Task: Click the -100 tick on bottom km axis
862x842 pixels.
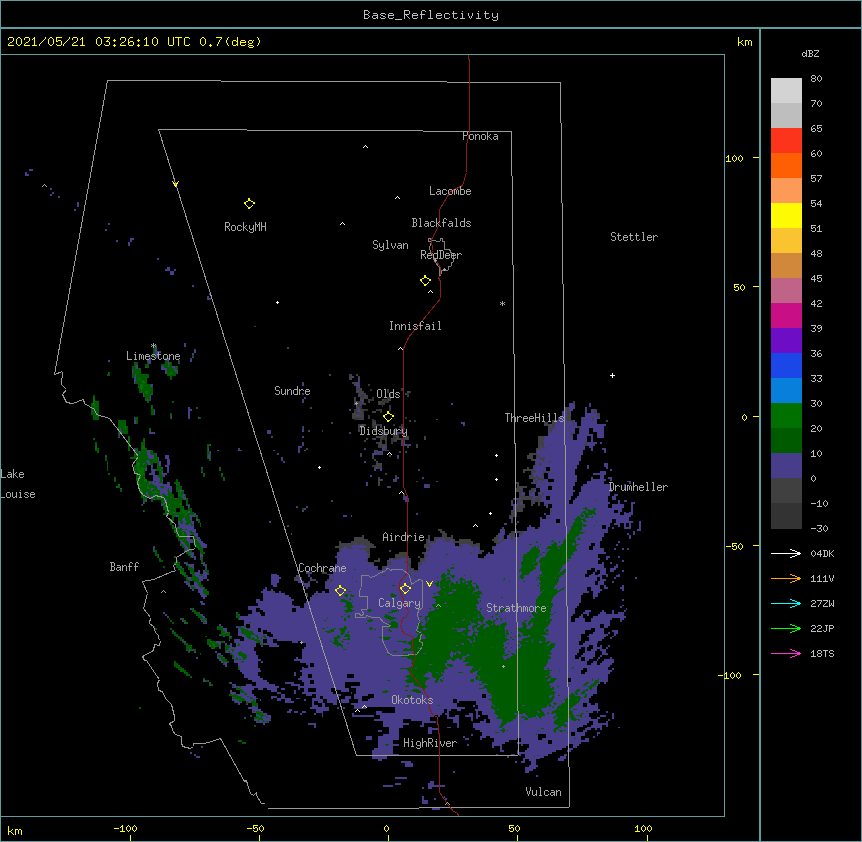Action: pos(125,828)
